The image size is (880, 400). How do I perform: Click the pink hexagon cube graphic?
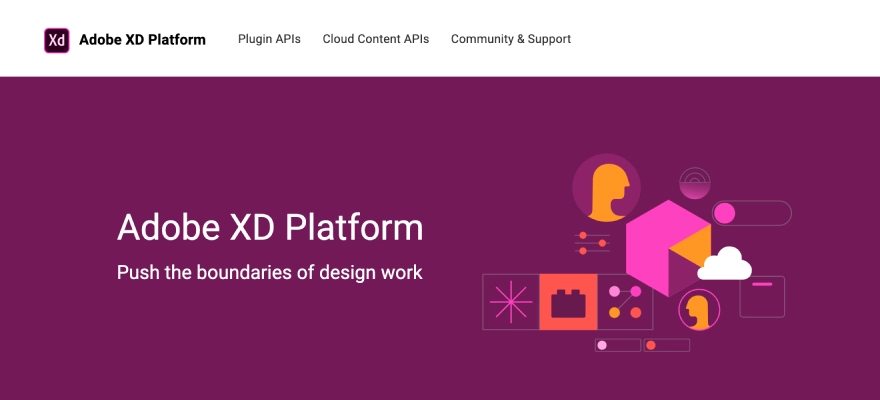coord(666,246)
